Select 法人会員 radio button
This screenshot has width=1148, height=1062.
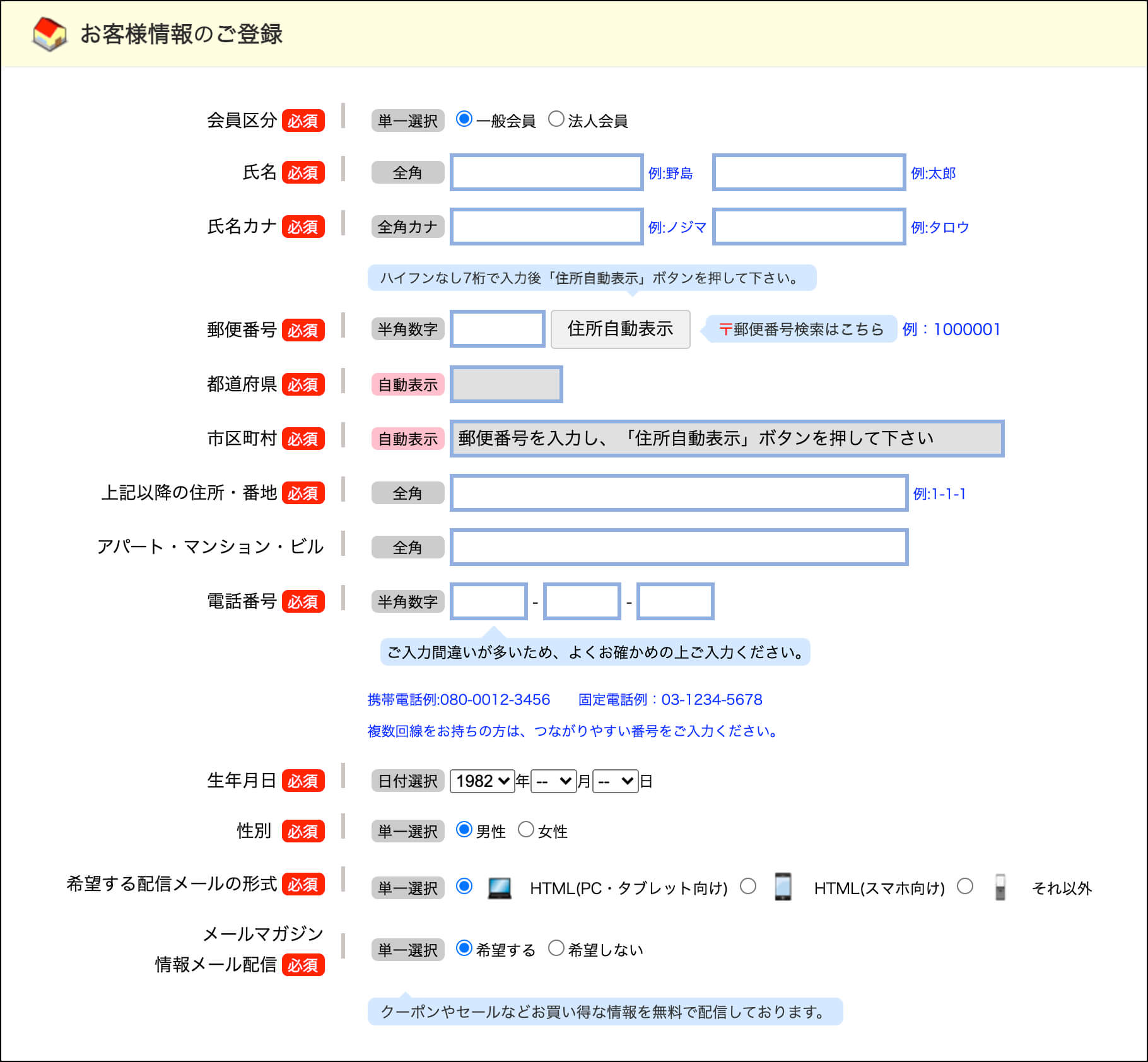point(556,119)
